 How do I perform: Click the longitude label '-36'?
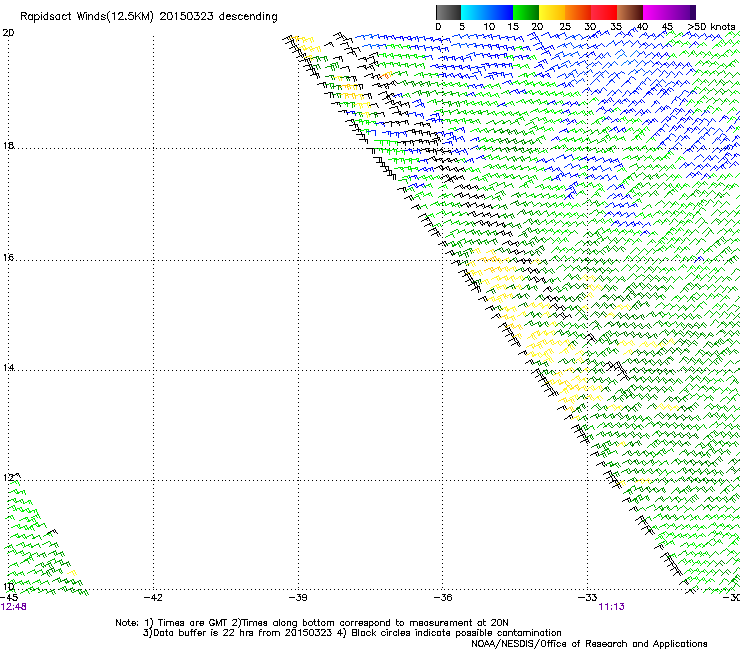point(443,597)
